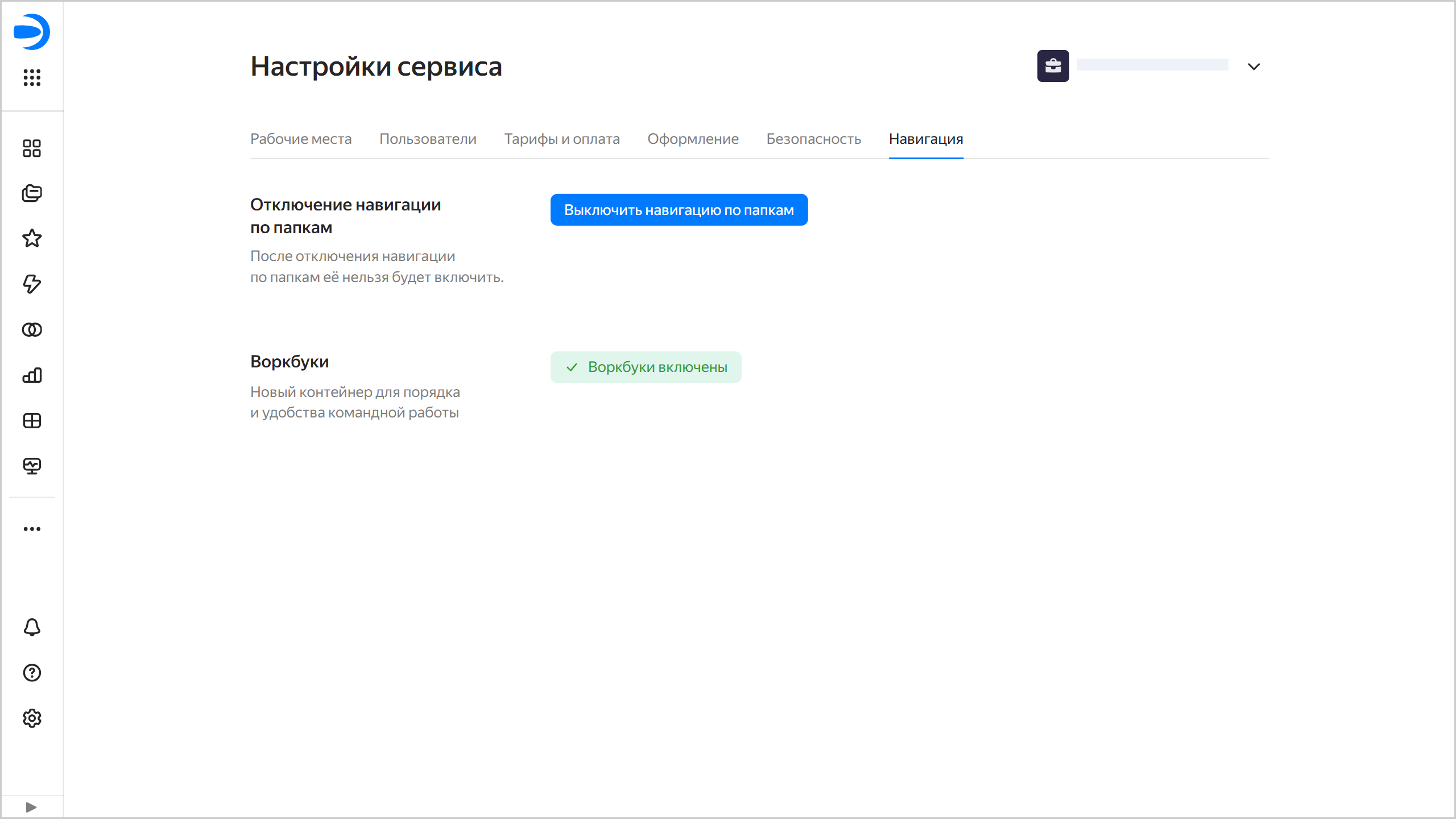Open the all services grid icon

click(32, 77)
